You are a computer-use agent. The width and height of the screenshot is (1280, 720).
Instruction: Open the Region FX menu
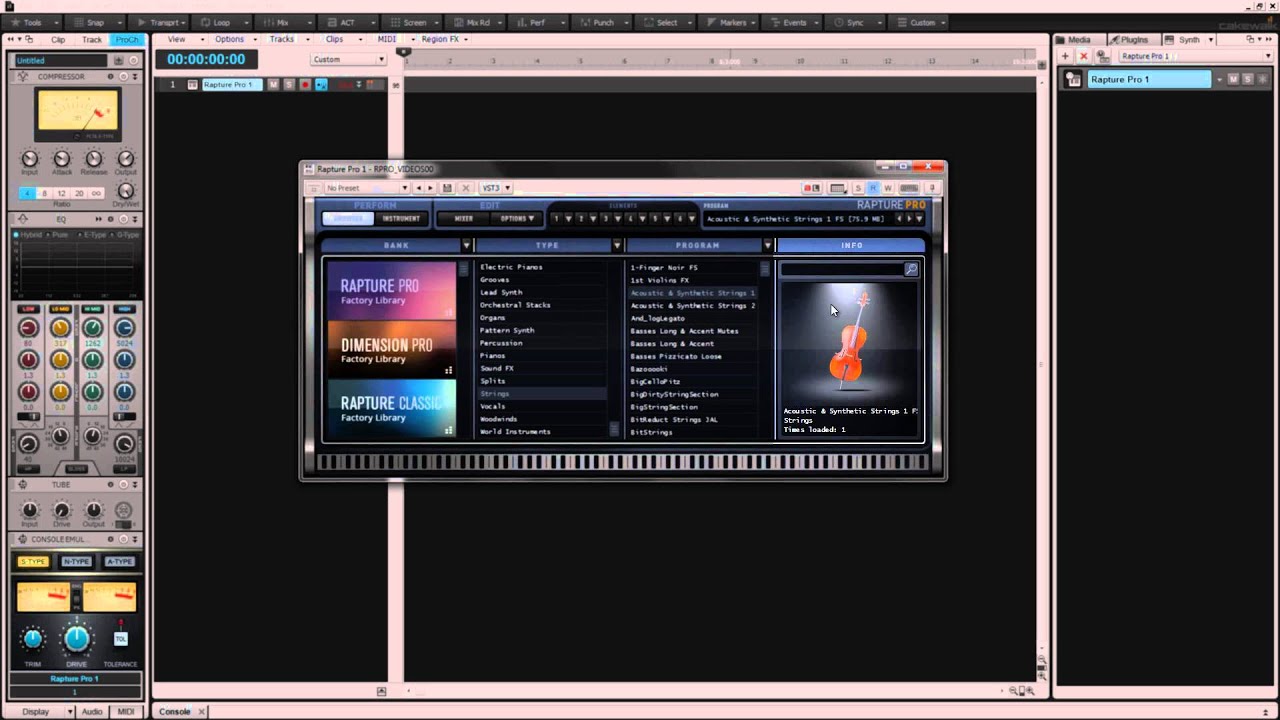coord(440,39)
